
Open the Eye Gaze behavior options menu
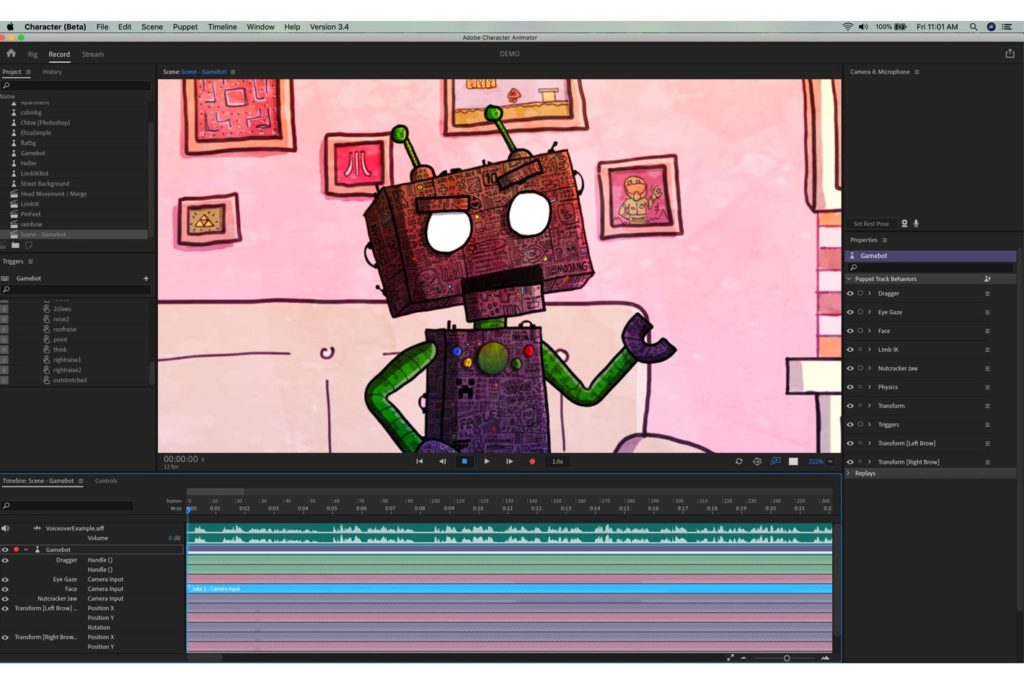tap(987, 312)
